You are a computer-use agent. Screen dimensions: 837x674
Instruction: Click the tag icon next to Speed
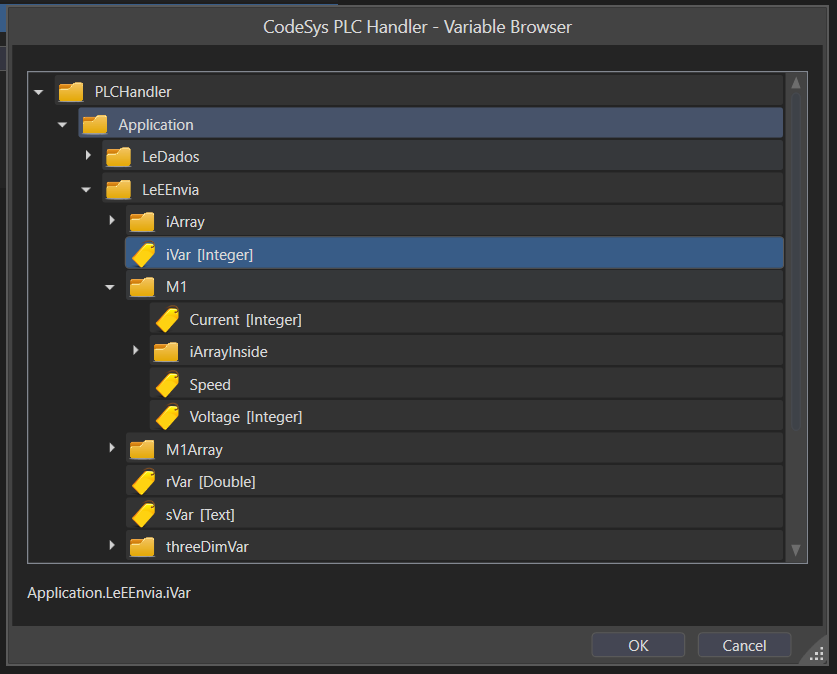pyautogui.click(x=166, y=385)
